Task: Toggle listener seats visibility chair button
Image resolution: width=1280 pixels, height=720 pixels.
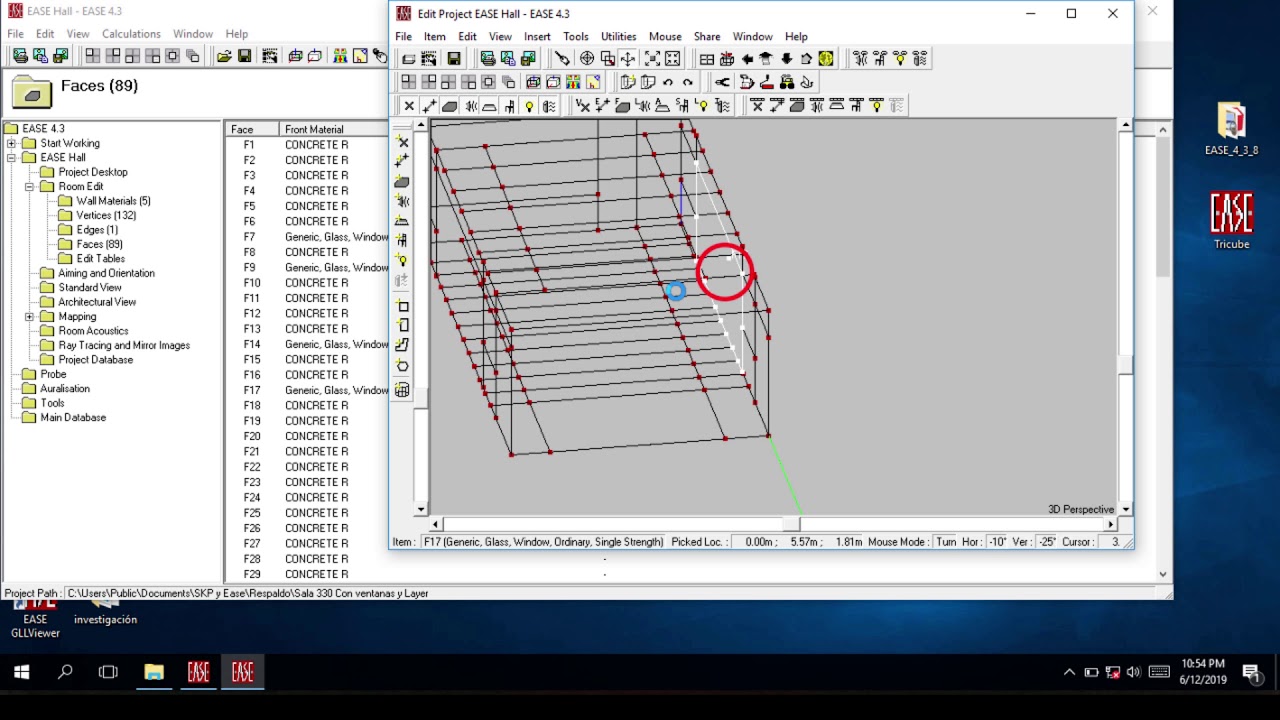Action: (509, 106)
